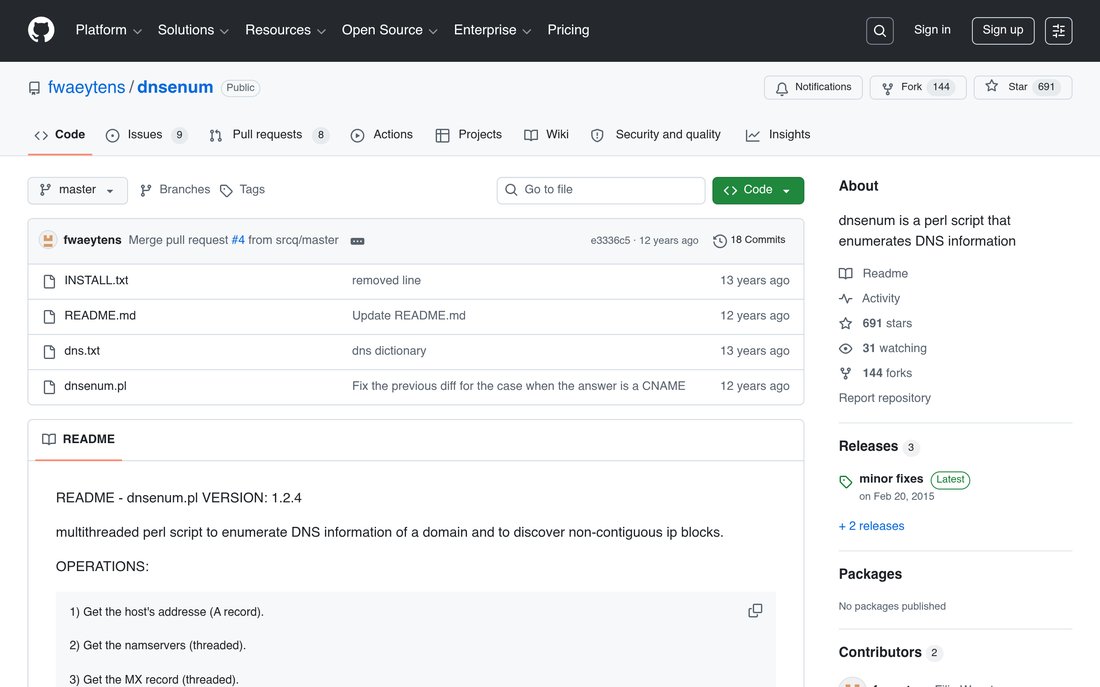Expand the Platform menu
Viewport: 1100px width, 687px height.
(109, 30)
